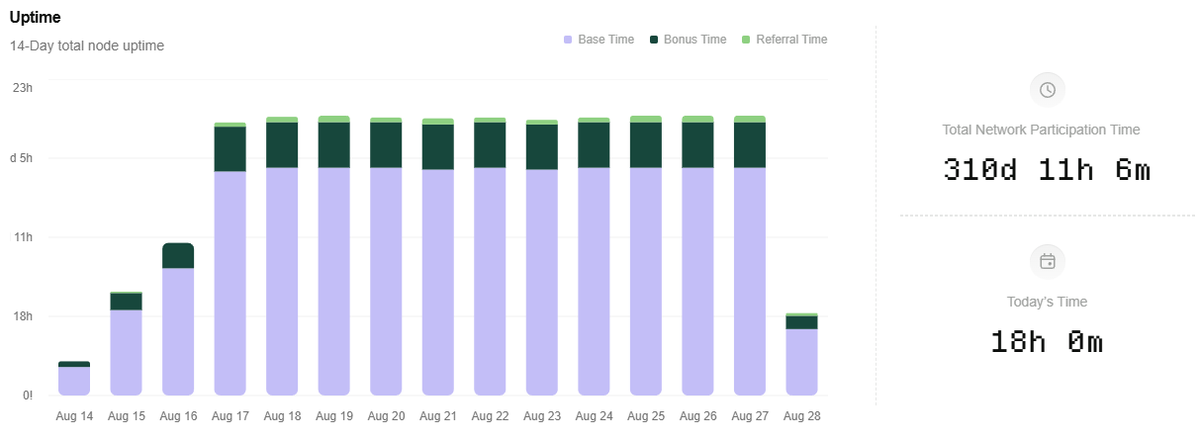Click the 11h y-axis label
1200x440 pixels.
(x=22, y=237)
